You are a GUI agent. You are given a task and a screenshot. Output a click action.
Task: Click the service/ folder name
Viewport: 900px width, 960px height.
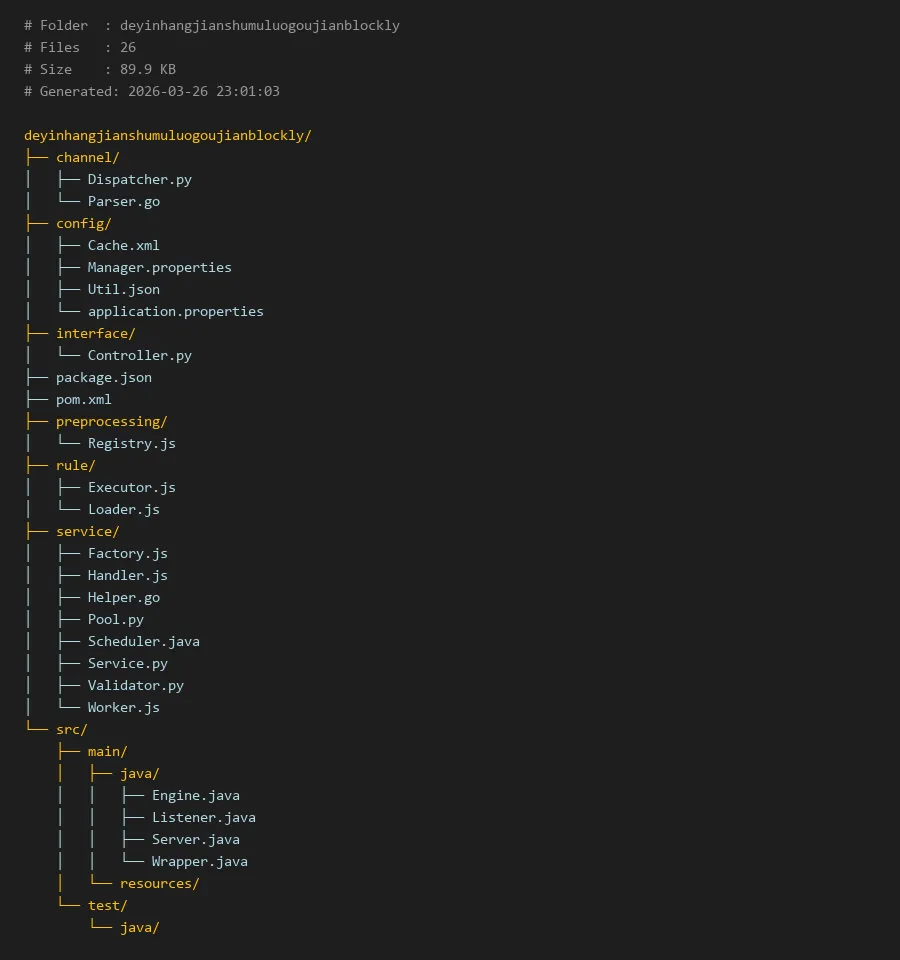click(x=87, y=531)
